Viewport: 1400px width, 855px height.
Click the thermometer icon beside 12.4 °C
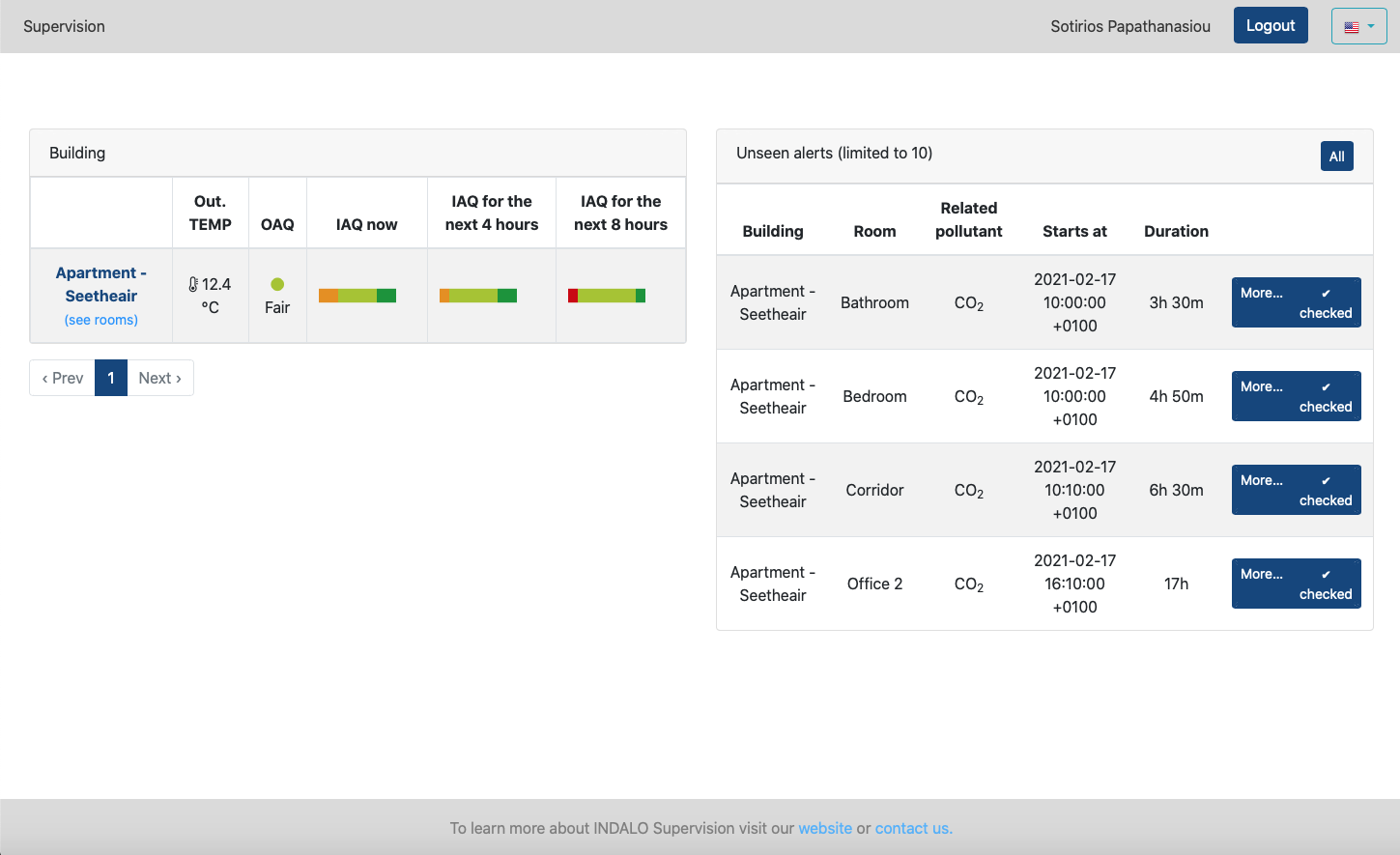193,284
